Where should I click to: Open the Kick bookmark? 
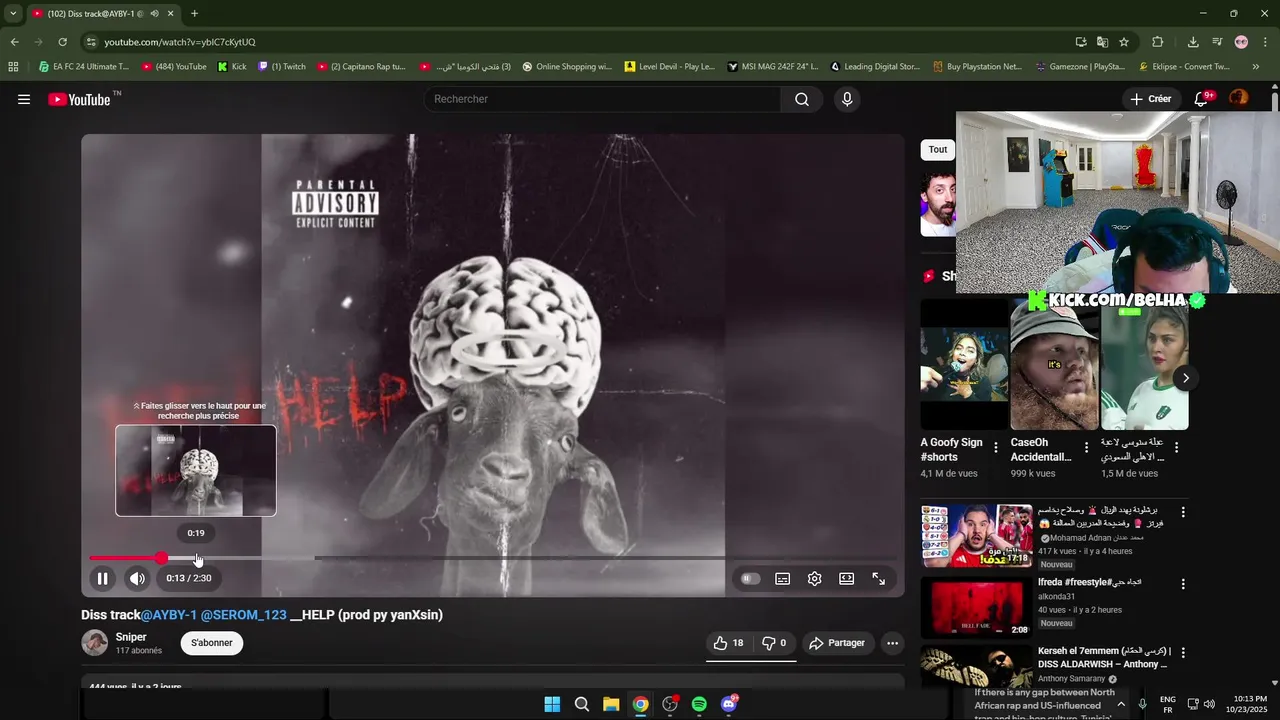click(x=231, y=67)
